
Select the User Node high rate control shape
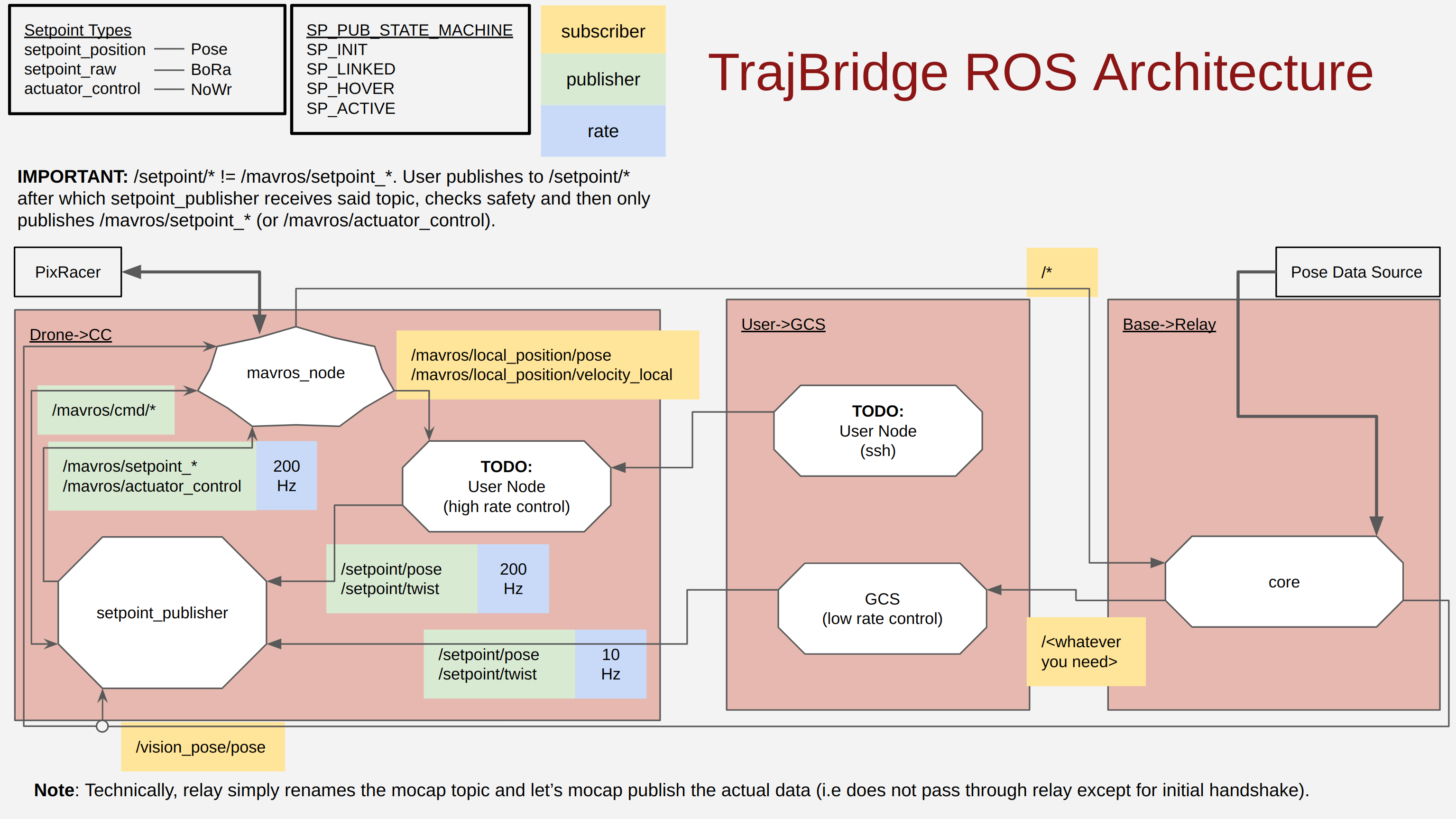(506, 486)
